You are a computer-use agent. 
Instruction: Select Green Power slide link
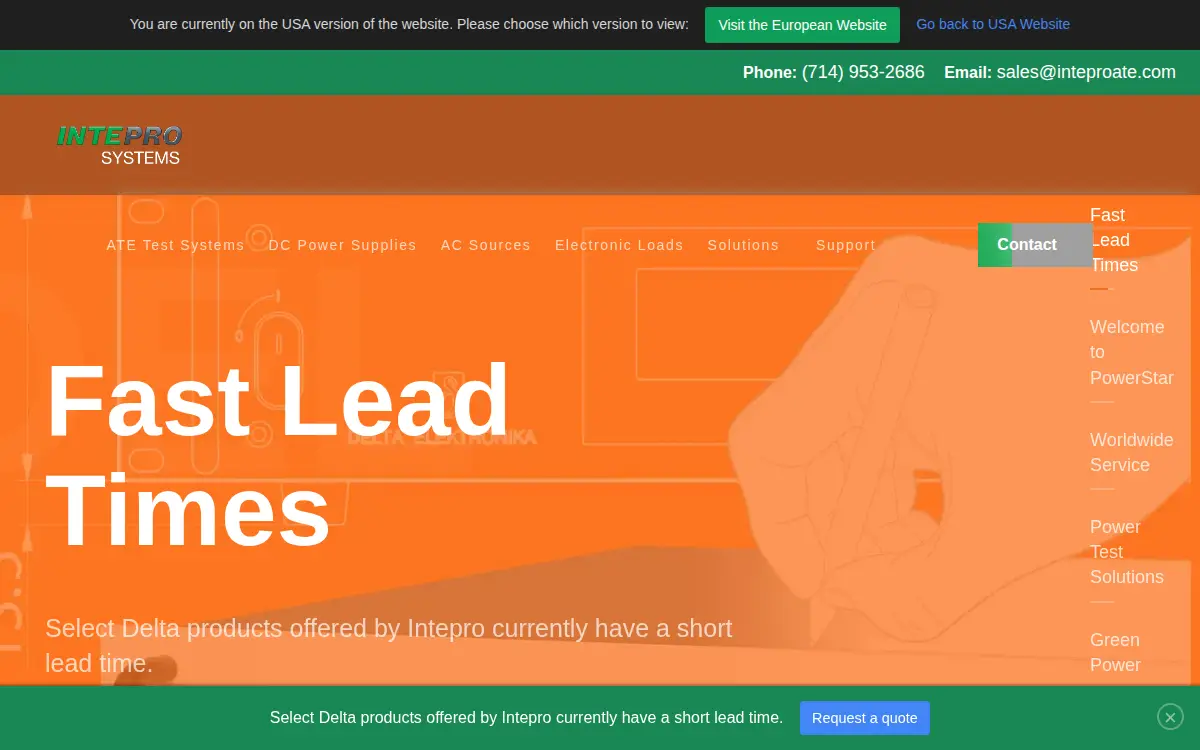point(1115,652)
